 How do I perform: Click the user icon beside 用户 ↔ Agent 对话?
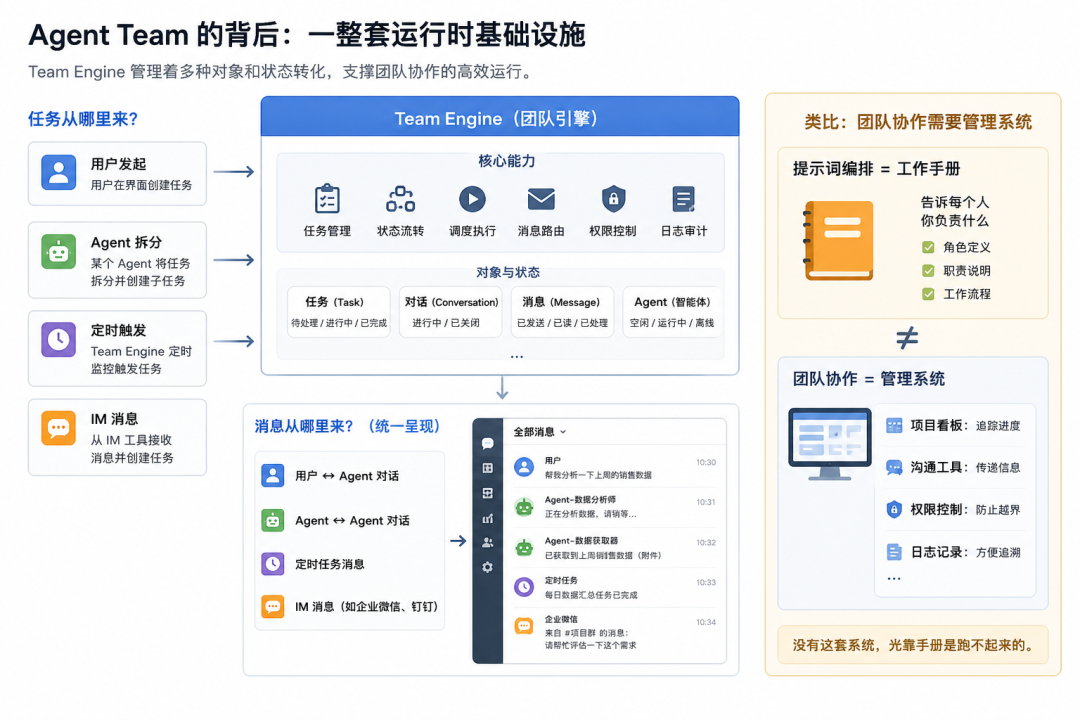[273, 475]
